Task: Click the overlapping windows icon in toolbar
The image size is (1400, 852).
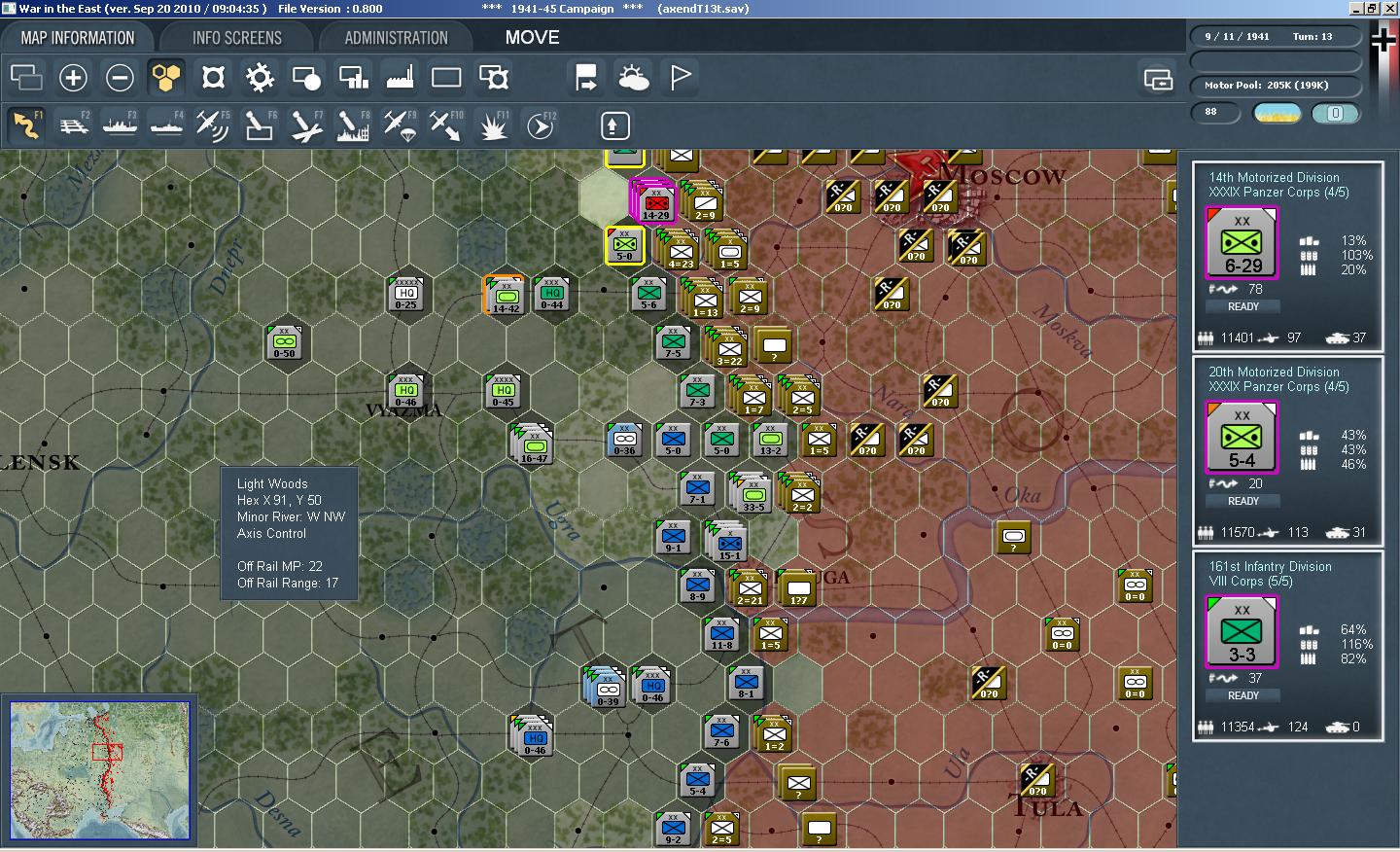Action: pos(26,77)
